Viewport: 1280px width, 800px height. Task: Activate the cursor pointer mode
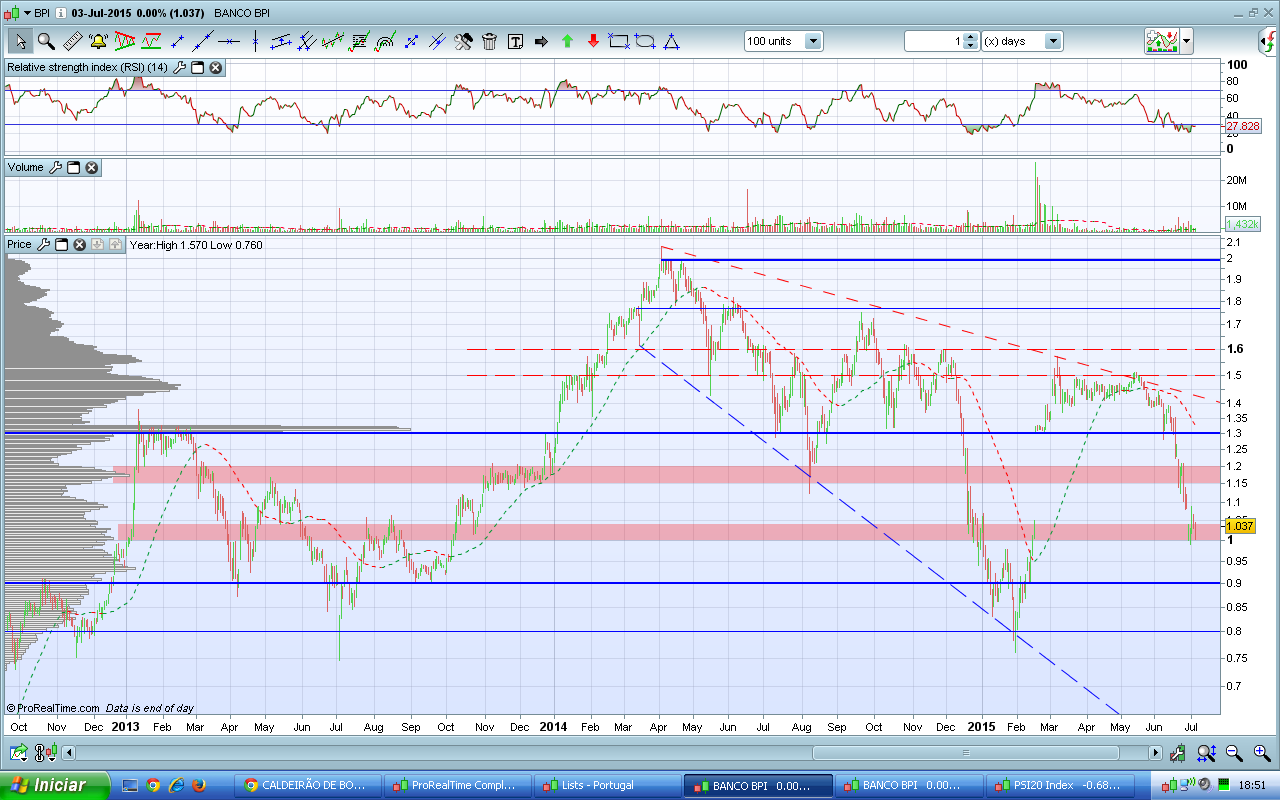click(x=20, y=41)
